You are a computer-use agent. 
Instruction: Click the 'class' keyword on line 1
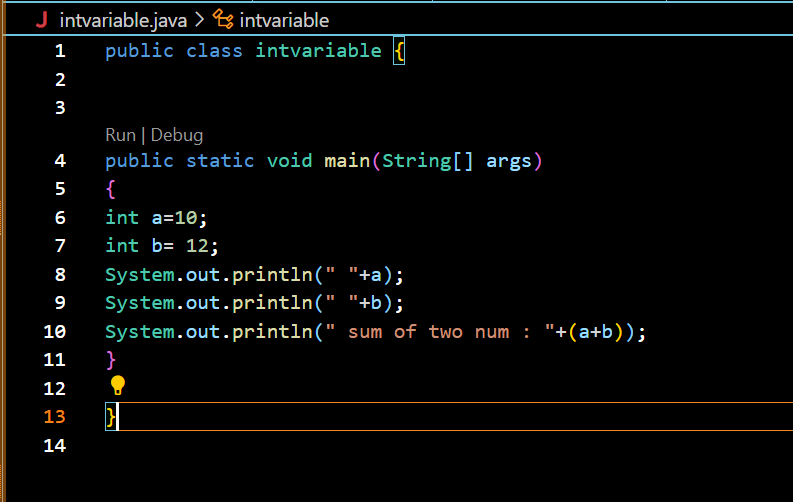click(214, 51)
